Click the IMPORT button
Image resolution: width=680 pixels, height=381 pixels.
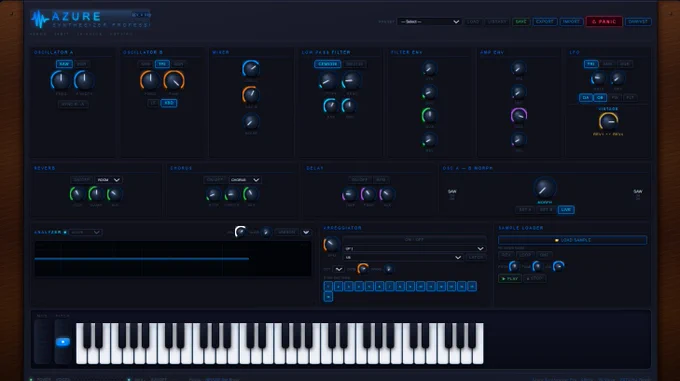(571, 22)
